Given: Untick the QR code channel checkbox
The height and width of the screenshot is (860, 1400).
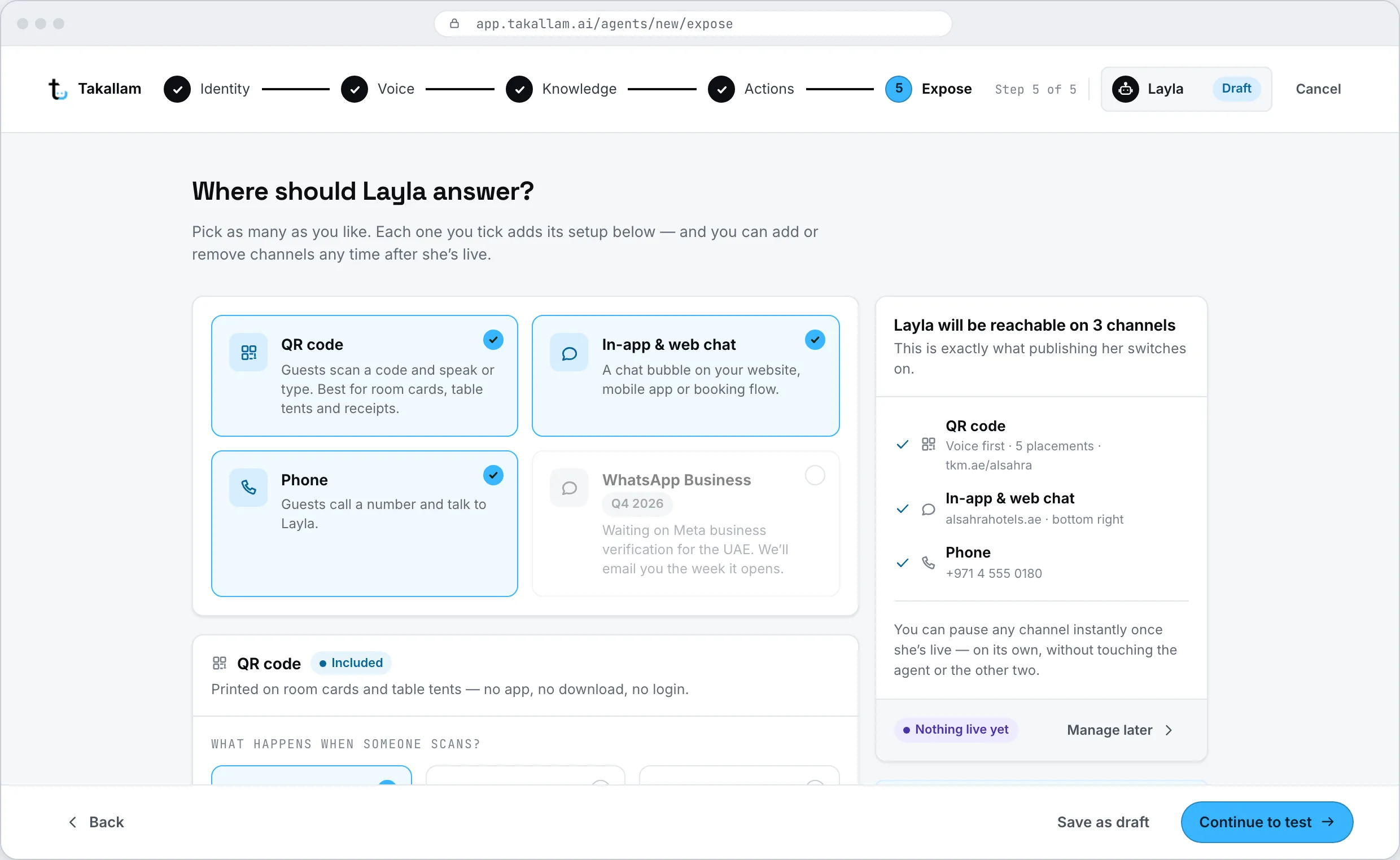Looking at the screenshot, I should tap(493, 340).
